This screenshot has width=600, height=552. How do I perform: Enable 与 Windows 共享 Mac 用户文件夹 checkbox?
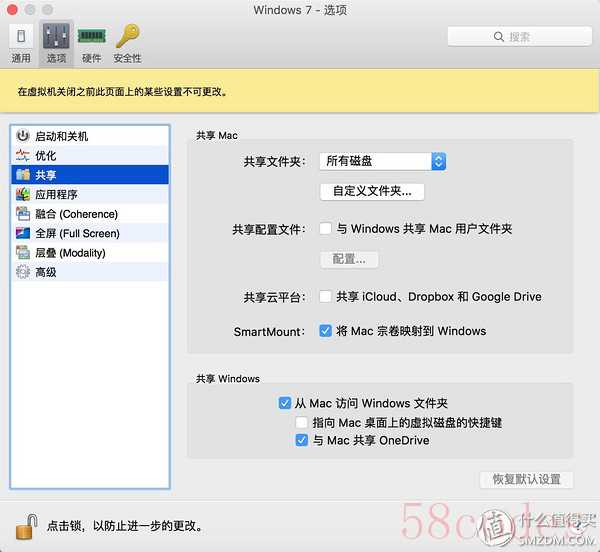(326, 229)
